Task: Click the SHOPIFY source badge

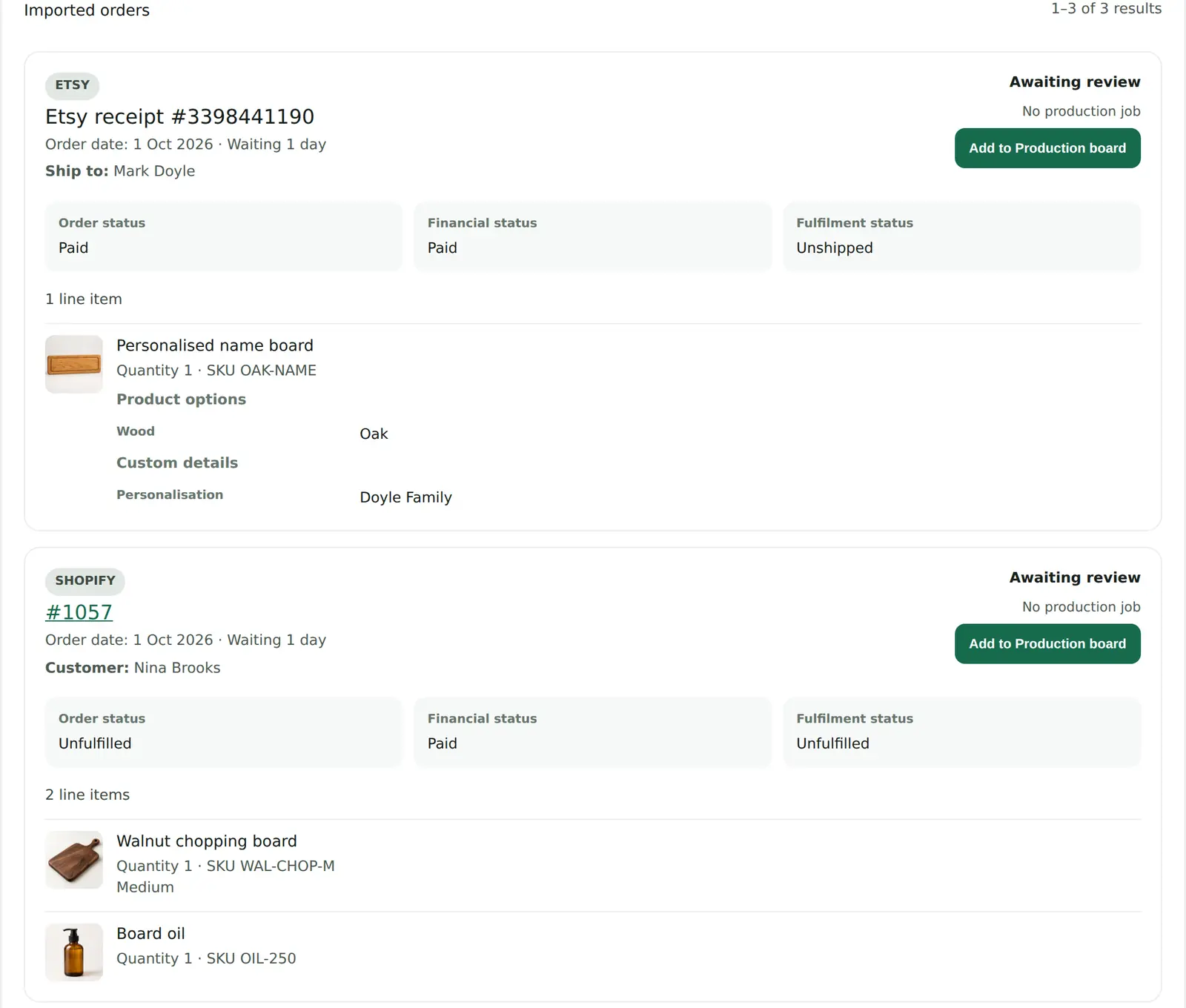Action: 85,581
